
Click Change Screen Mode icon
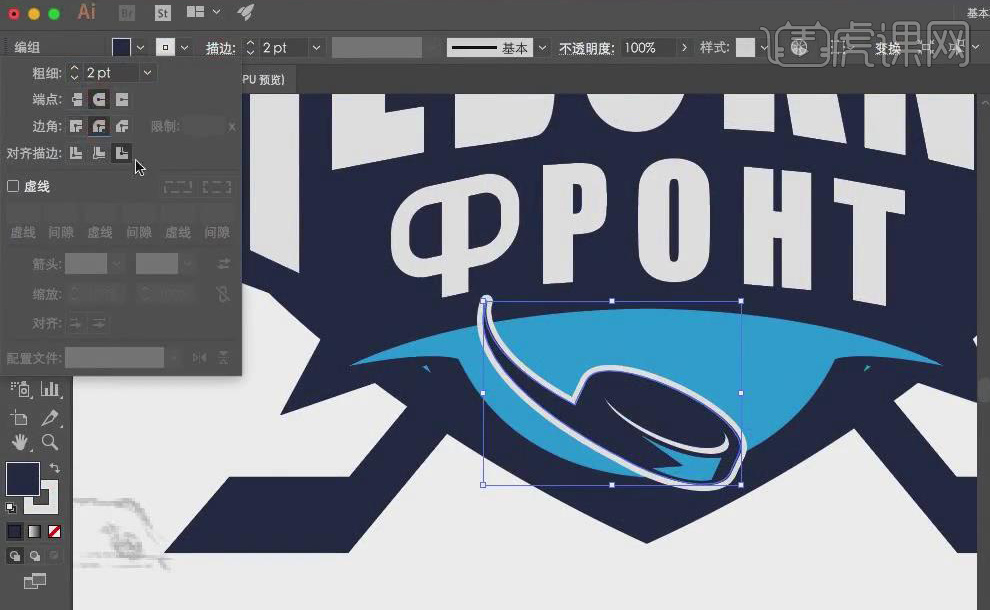35,581
